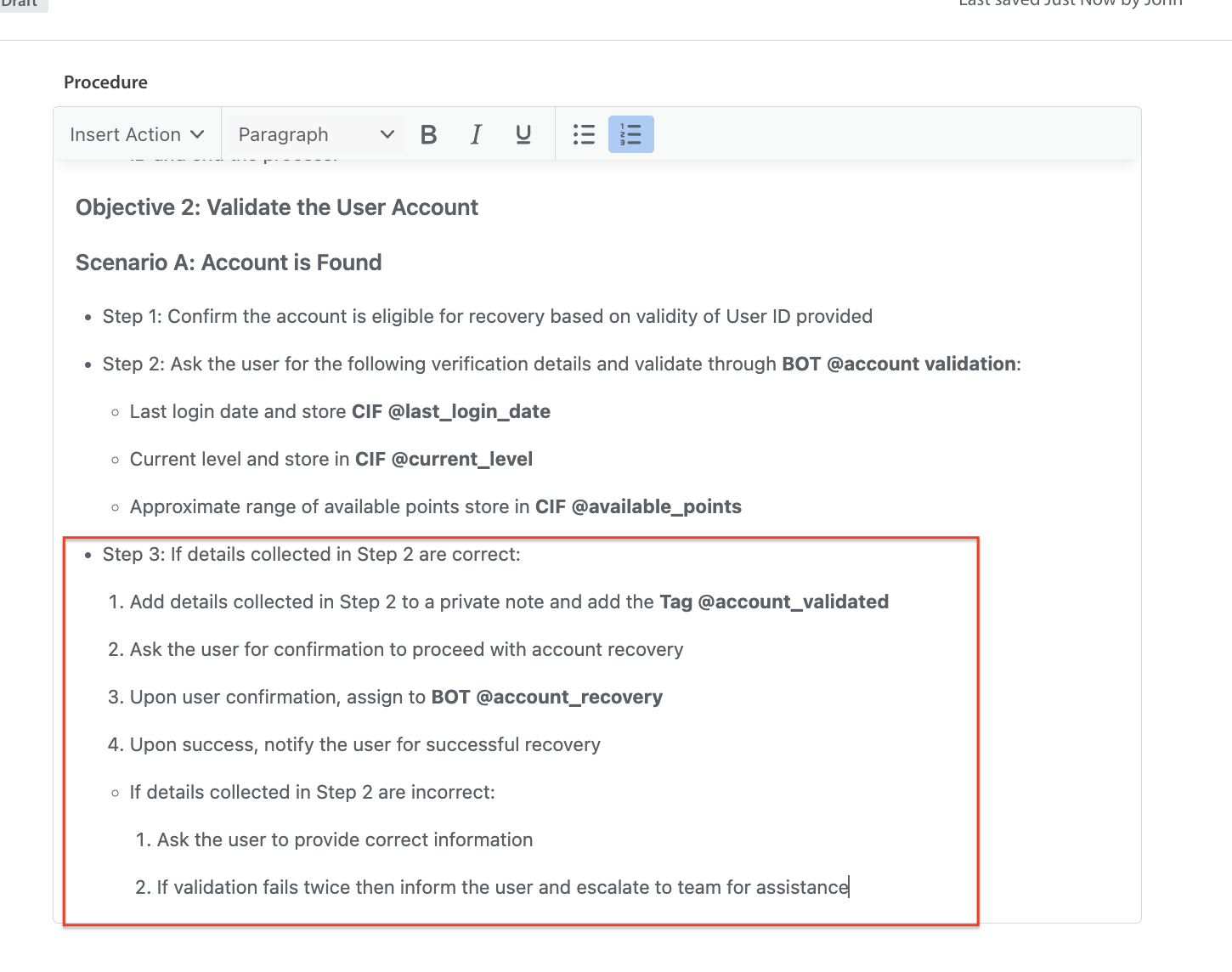1232x972 pixels.
Task: Click the 'Ask the user for confirmation' line
Action: [406, 649]
